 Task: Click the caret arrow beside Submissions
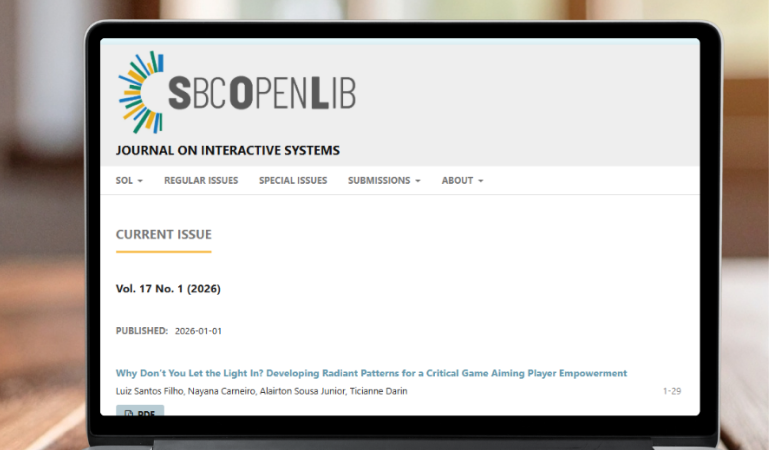coord(417,181)
